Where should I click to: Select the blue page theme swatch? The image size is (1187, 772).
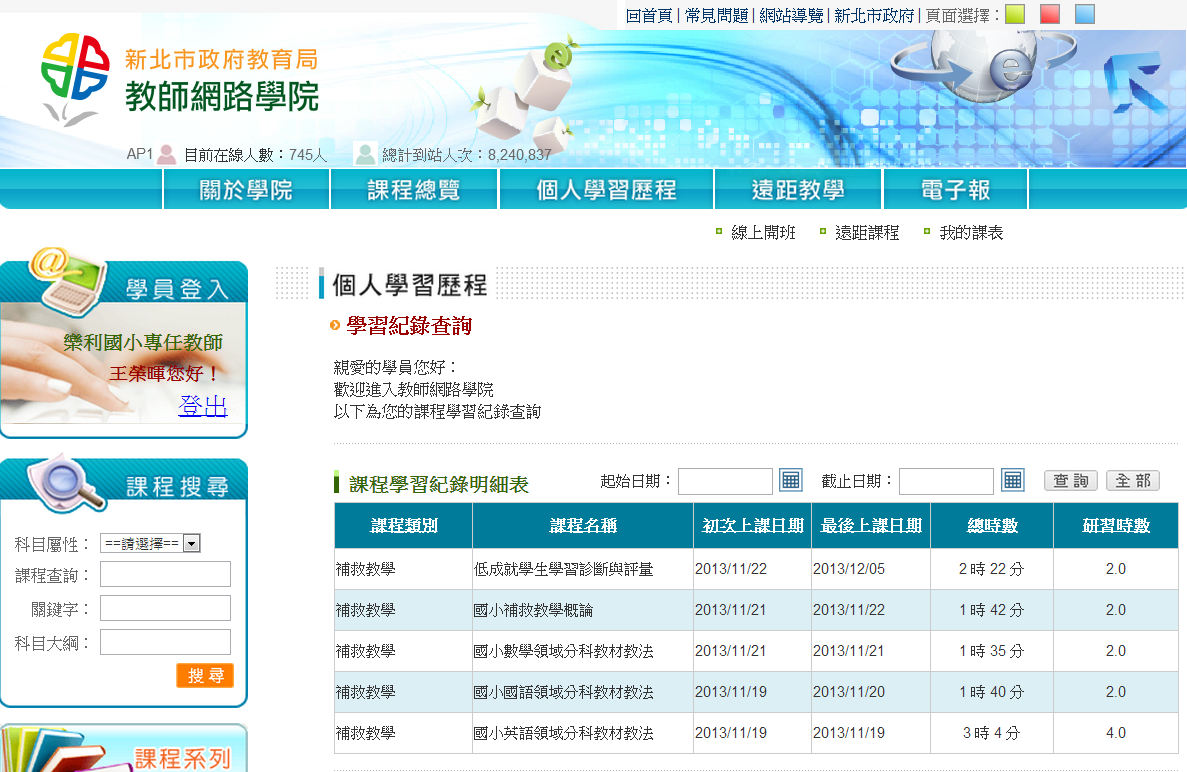tap(1085, 14)
